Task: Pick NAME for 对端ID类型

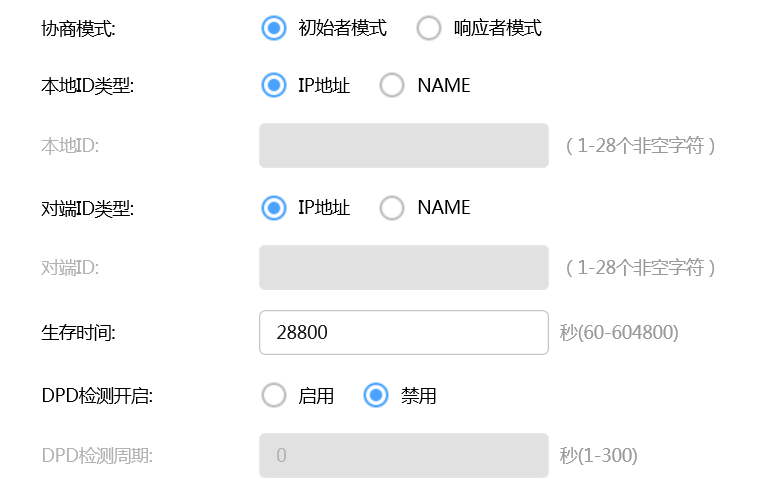Action: pos(393,208)
